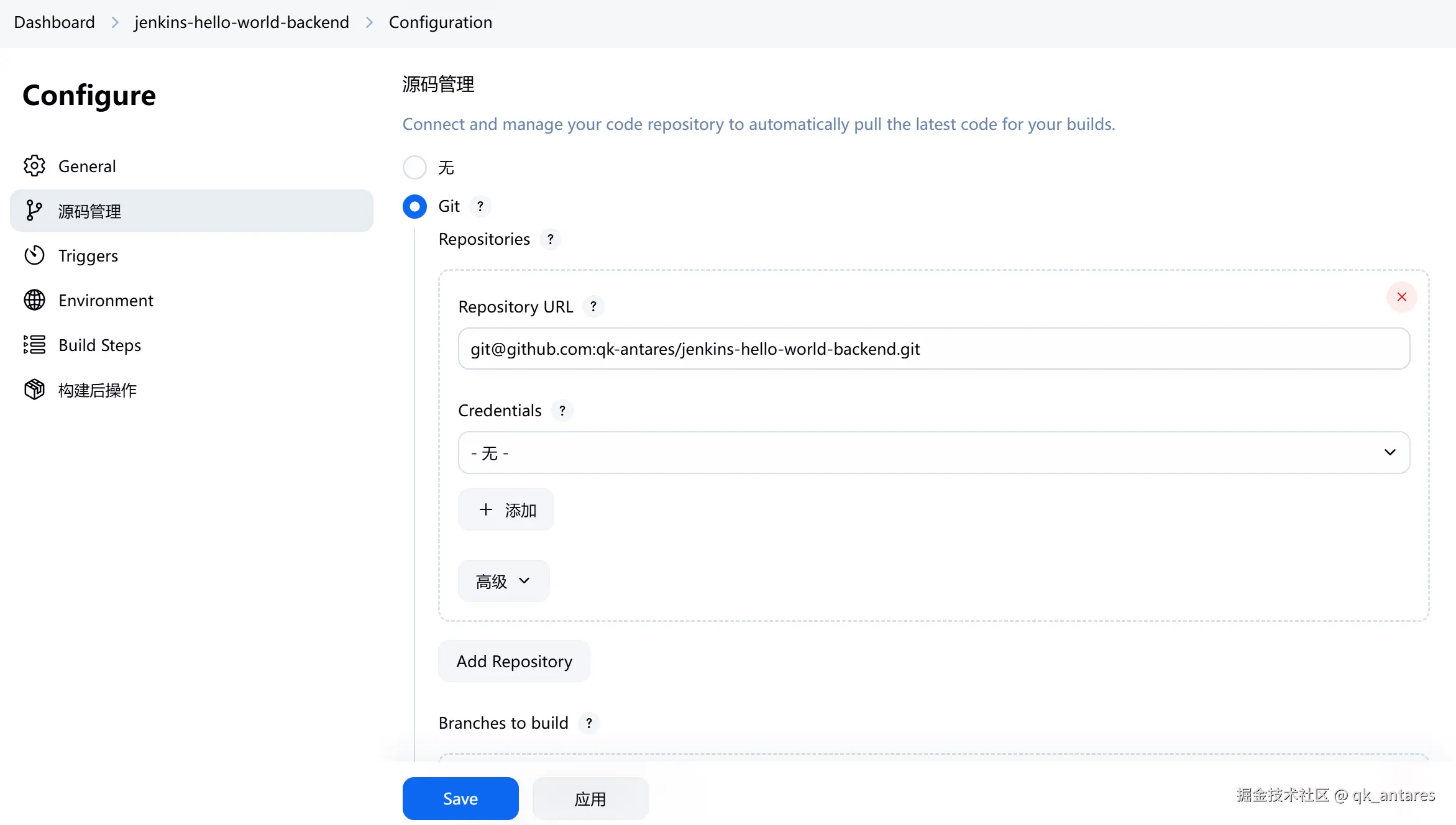Open help for Branches to build
1456x825 pixels.
pos(589,723)
